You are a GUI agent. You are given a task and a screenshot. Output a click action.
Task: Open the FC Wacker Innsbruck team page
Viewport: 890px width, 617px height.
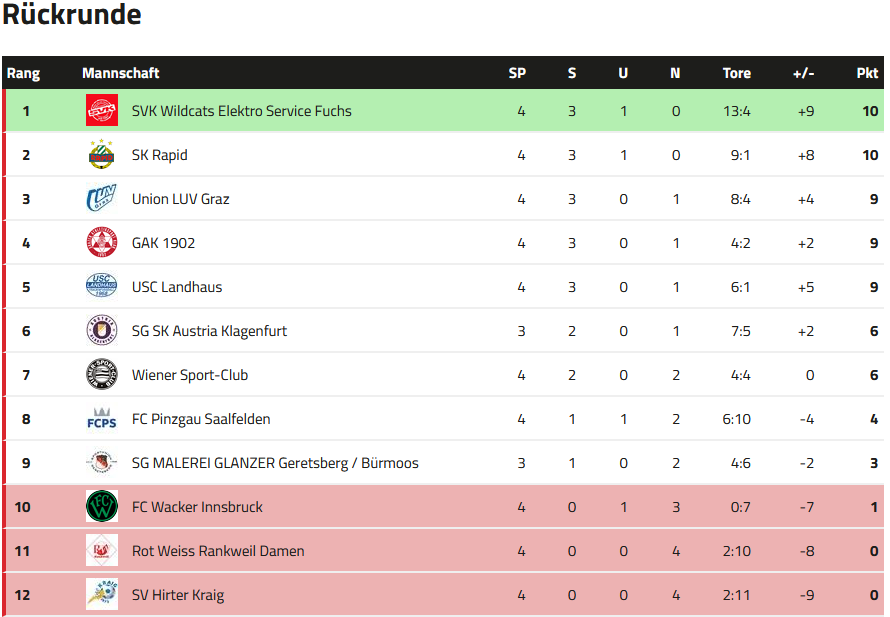click(197, 507)
